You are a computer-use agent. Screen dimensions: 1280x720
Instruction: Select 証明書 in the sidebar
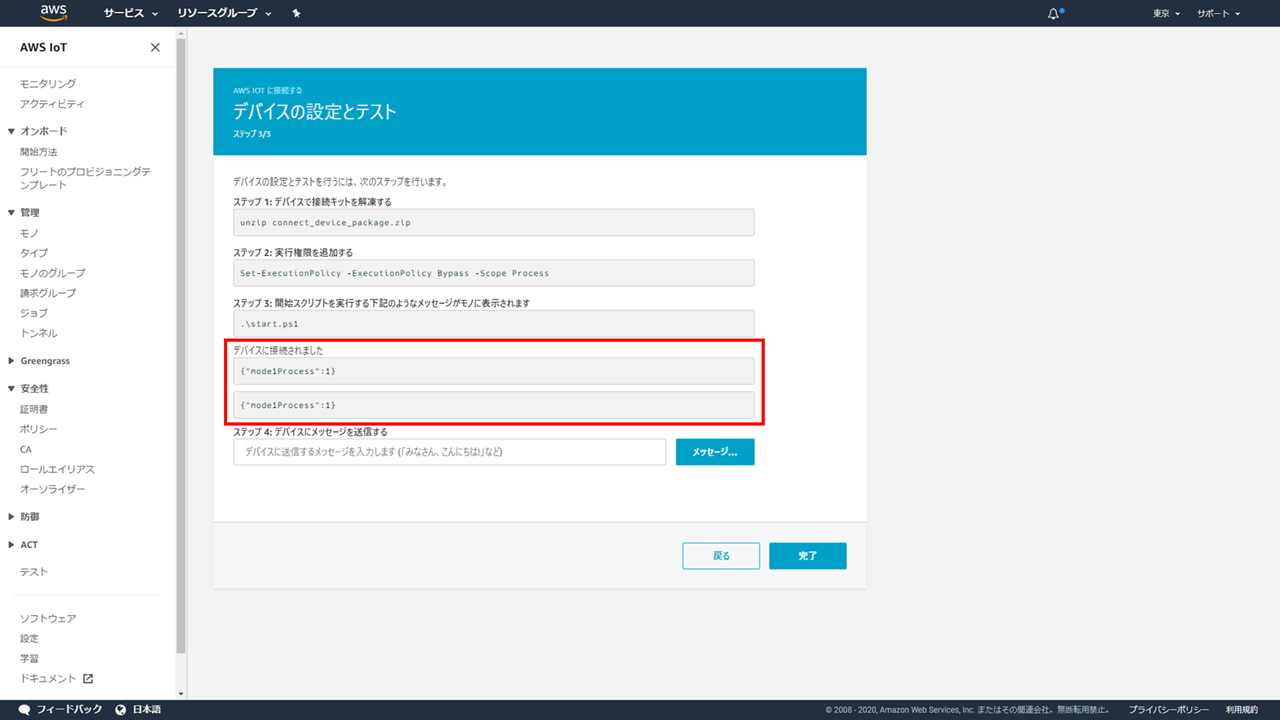[34, 409]
